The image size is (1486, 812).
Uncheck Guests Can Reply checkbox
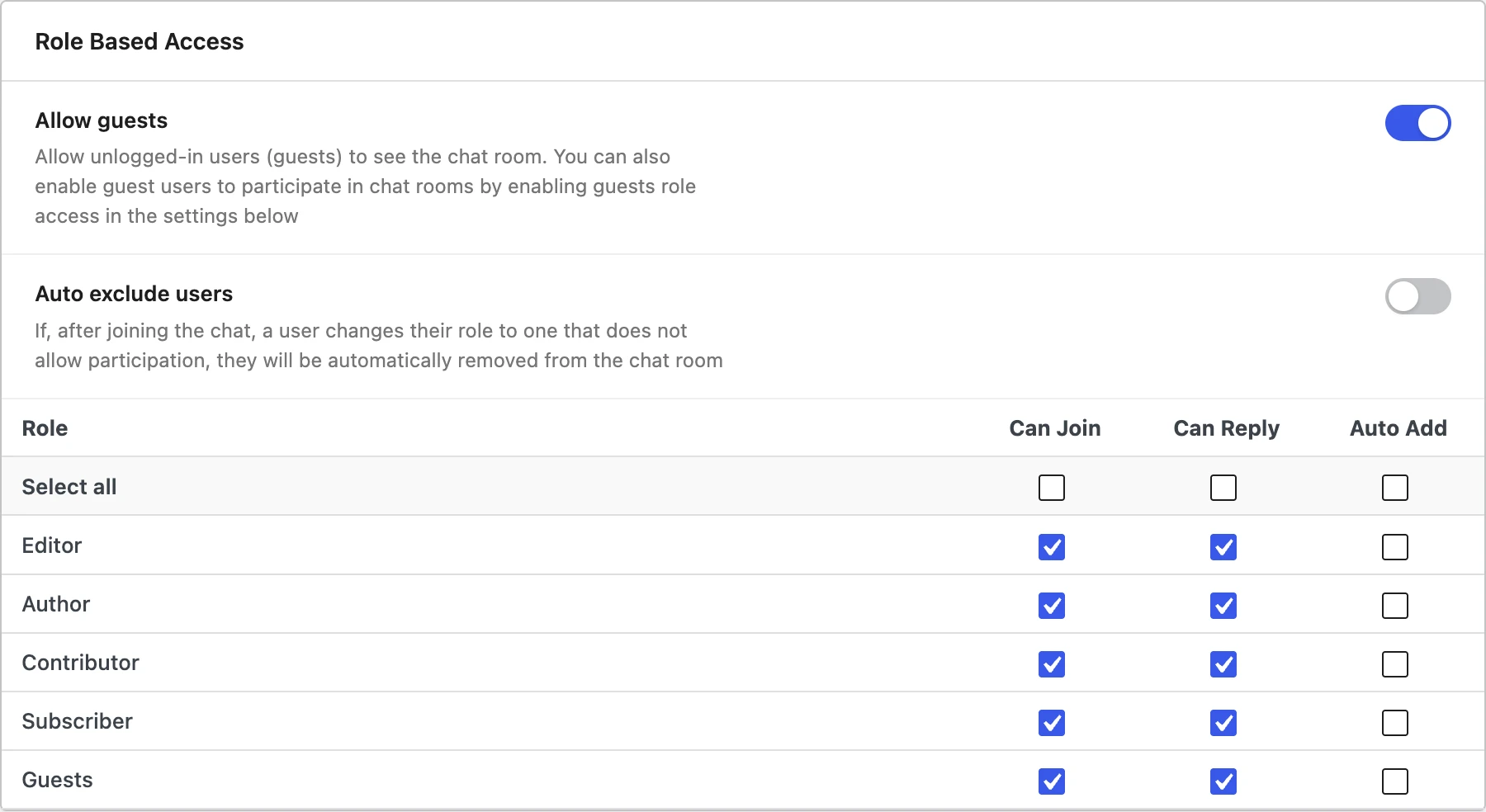[1223, 781]
